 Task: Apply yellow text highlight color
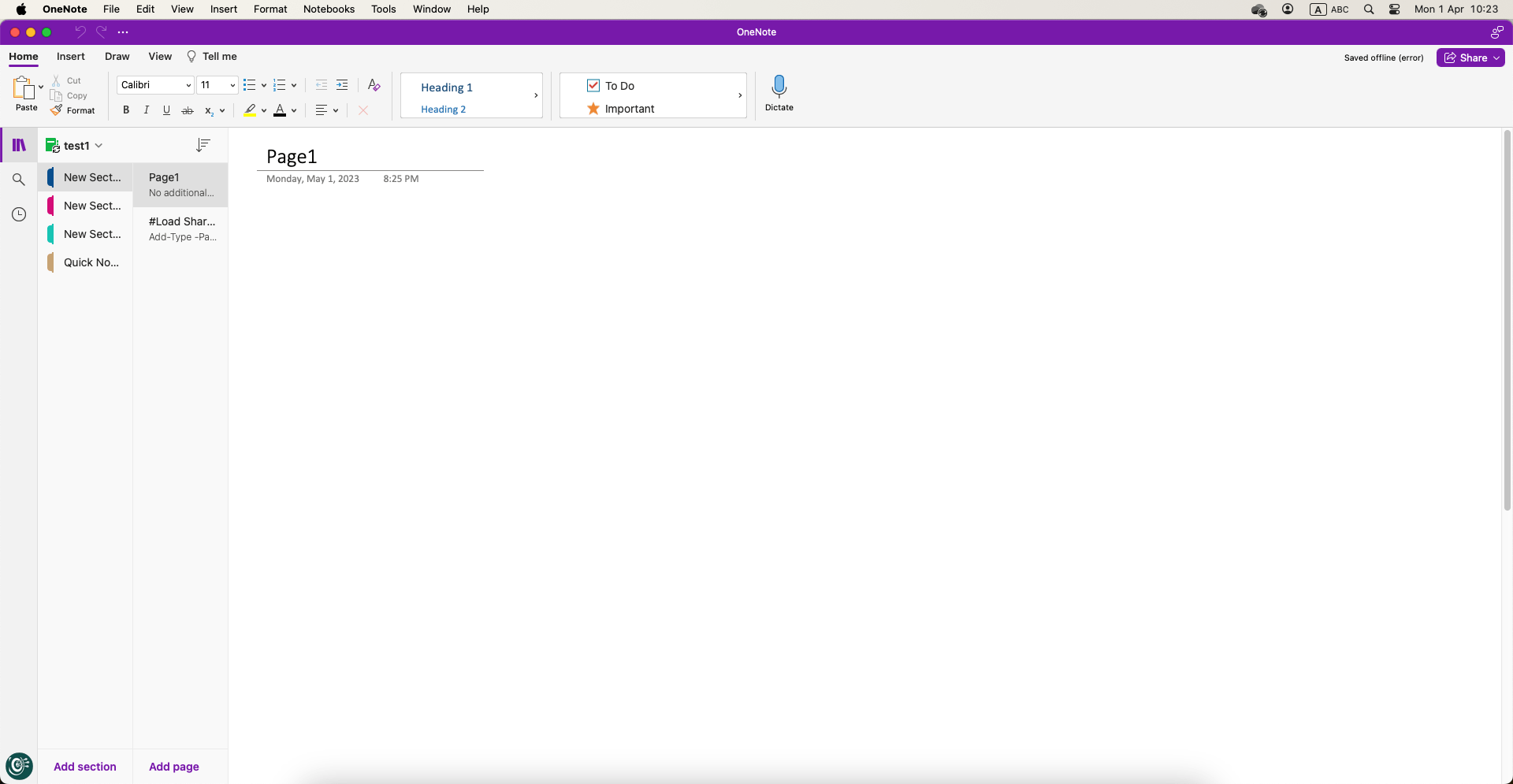(250, 110)
